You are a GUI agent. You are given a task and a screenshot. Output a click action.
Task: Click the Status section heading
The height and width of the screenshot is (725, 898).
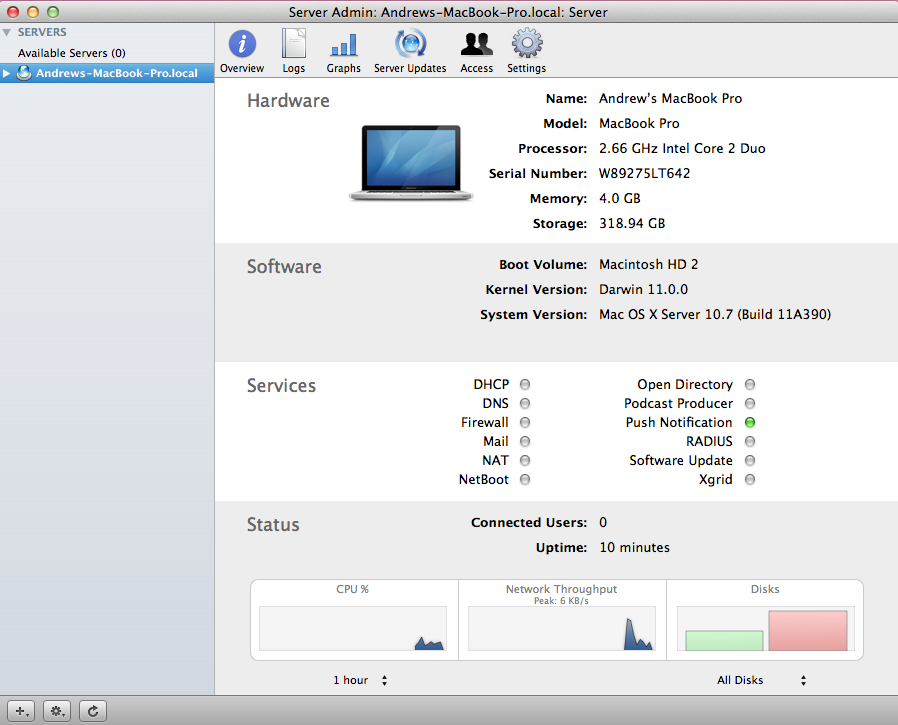click(x=273, y=525)
